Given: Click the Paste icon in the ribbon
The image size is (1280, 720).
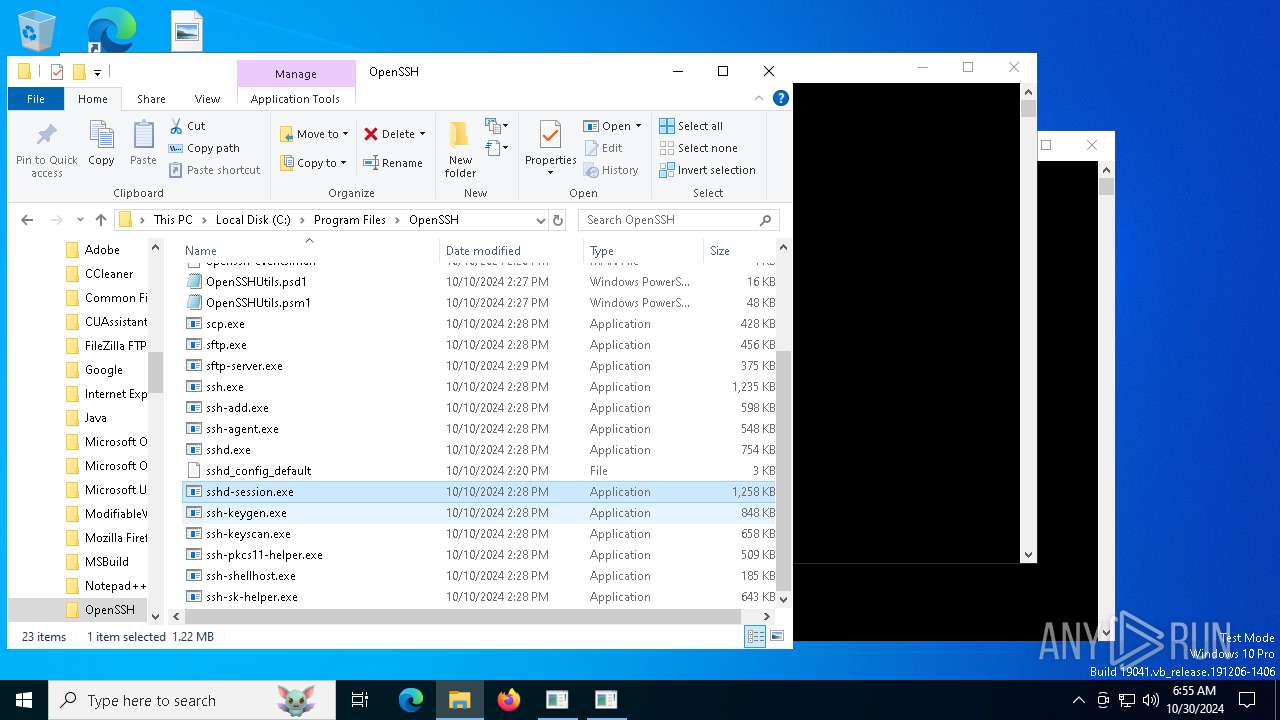Looking at the screenshot, I should click(x=143, y=143).
